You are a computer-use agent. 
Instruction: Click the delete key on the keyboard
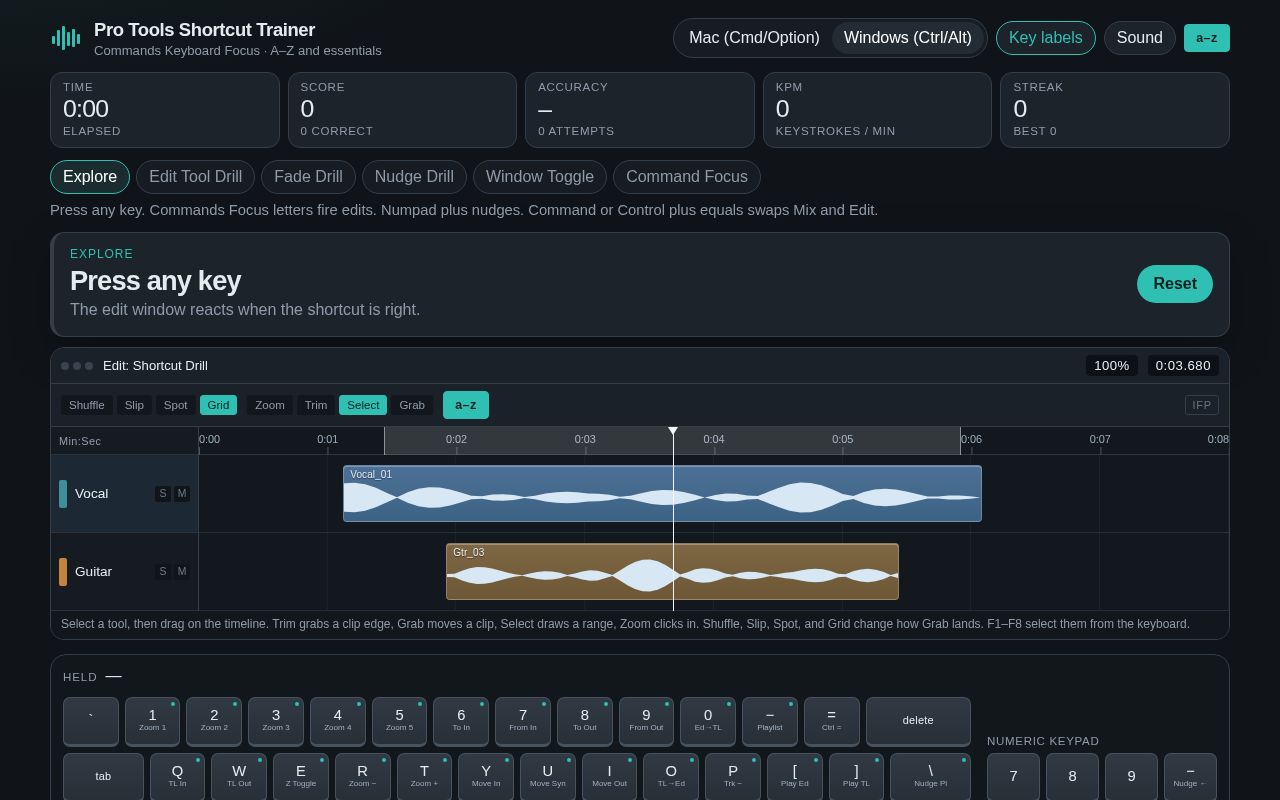click(918, 721)
